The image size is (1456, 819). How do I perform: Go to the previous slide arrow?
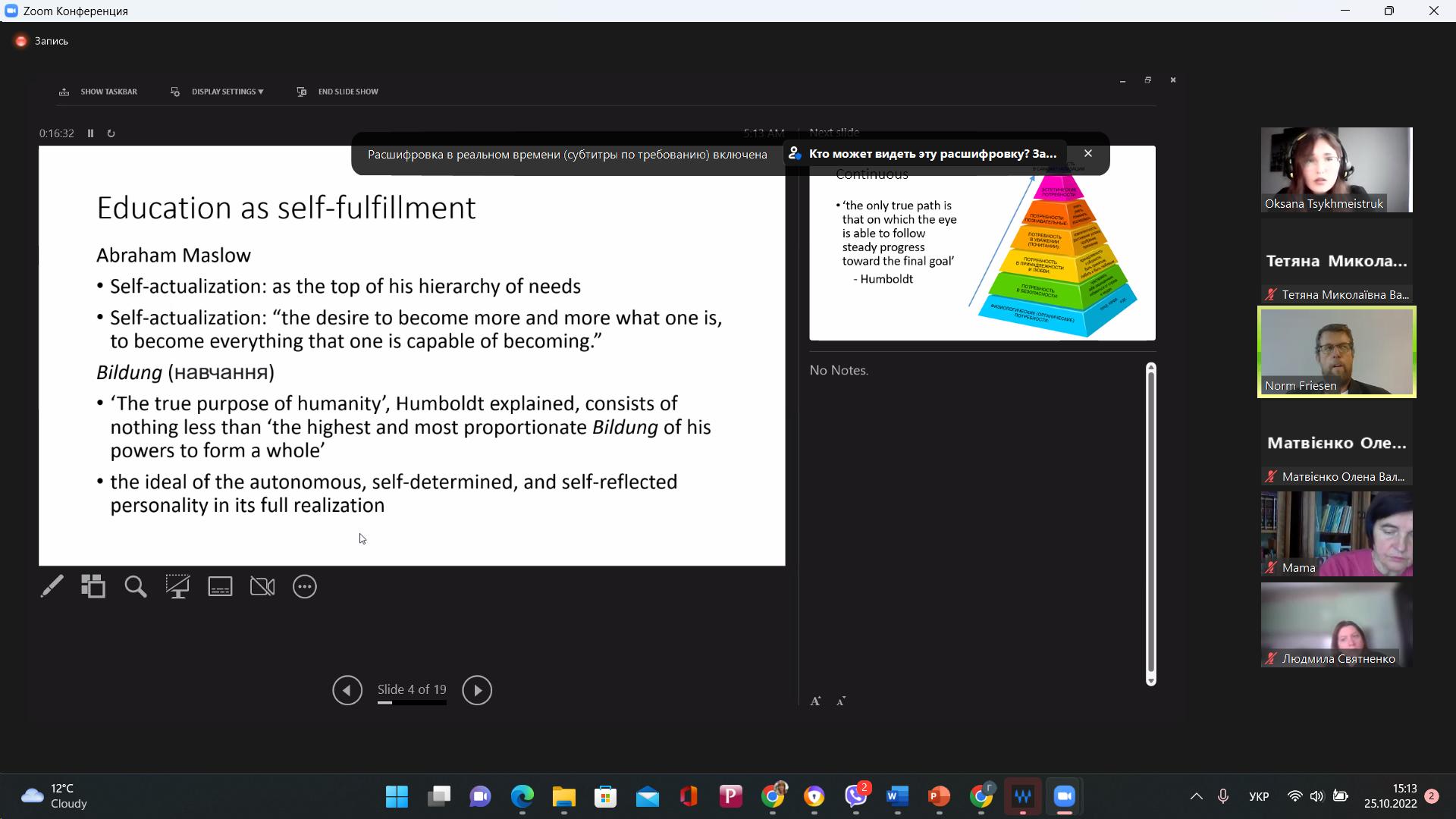click(x=347, y=690)
